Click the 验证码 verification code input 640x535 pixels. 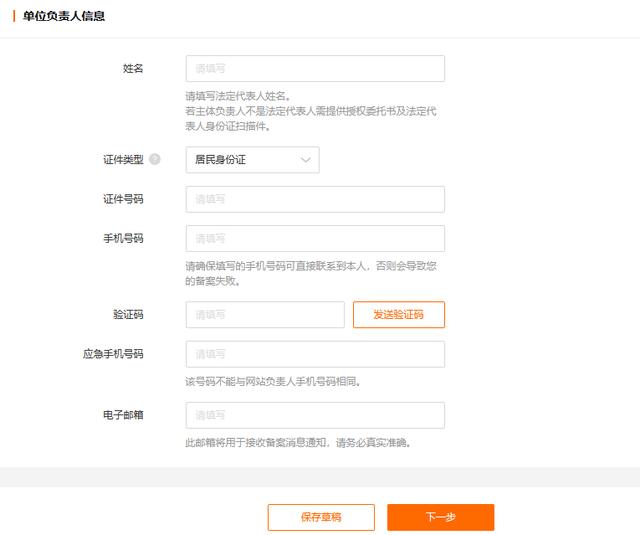265,315
